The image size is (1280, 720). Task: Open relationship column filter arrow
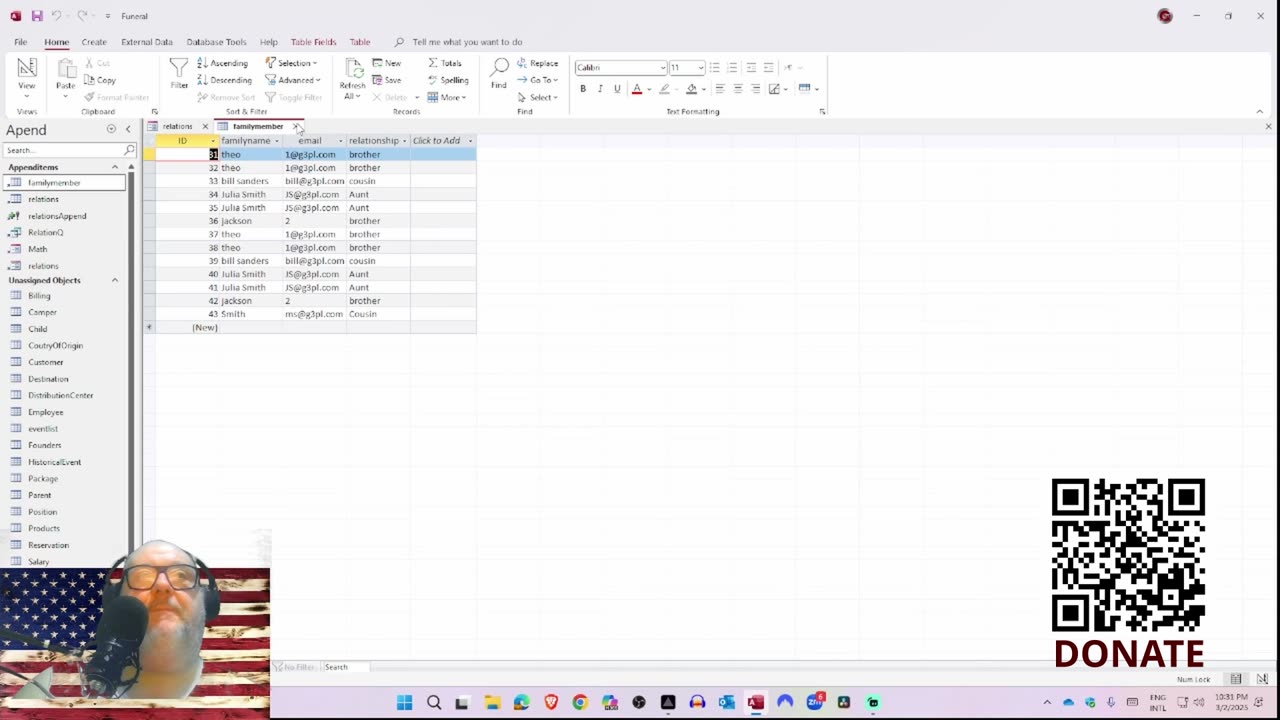(404, 141)
